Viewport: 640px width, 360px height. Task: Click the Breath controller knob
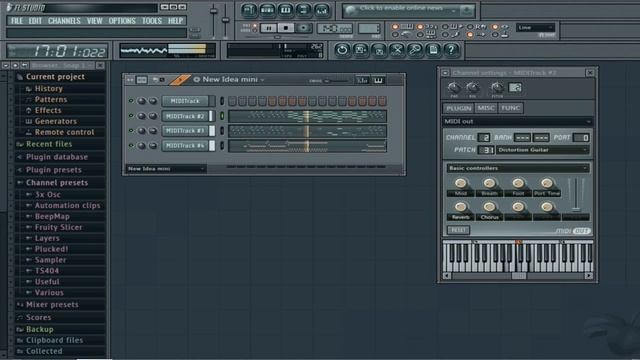[x=489, y=183]
